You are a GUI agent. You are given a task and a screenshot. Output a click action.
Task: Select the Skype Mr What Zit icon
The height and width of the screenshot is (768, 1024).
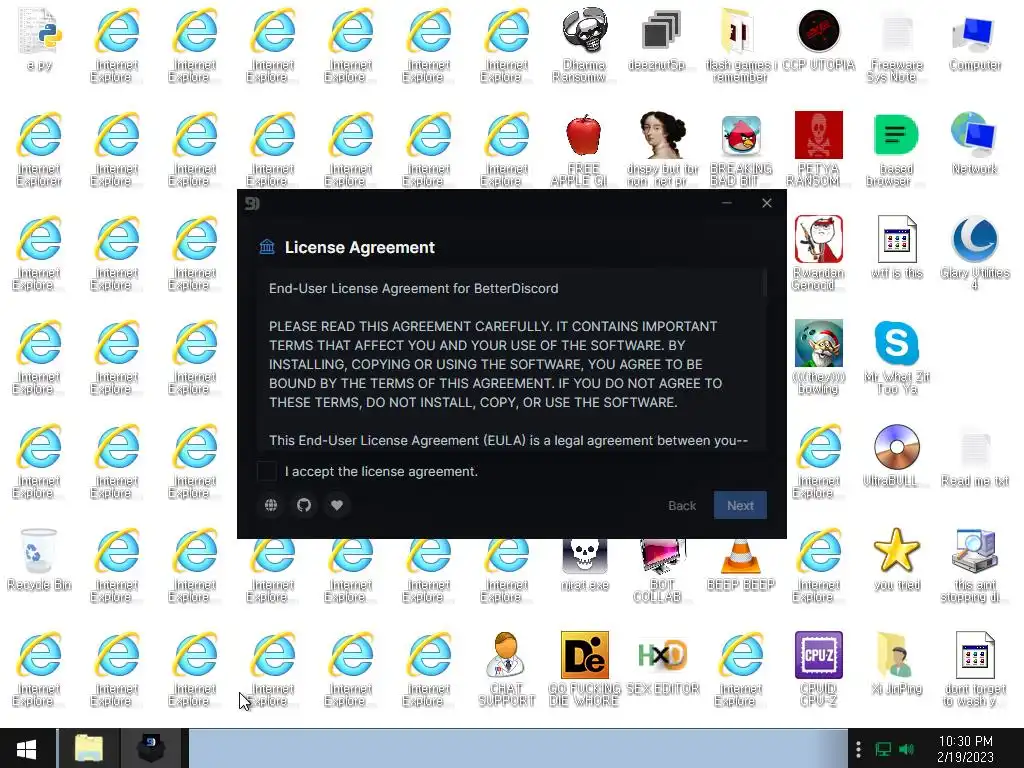tap(897, 357)
